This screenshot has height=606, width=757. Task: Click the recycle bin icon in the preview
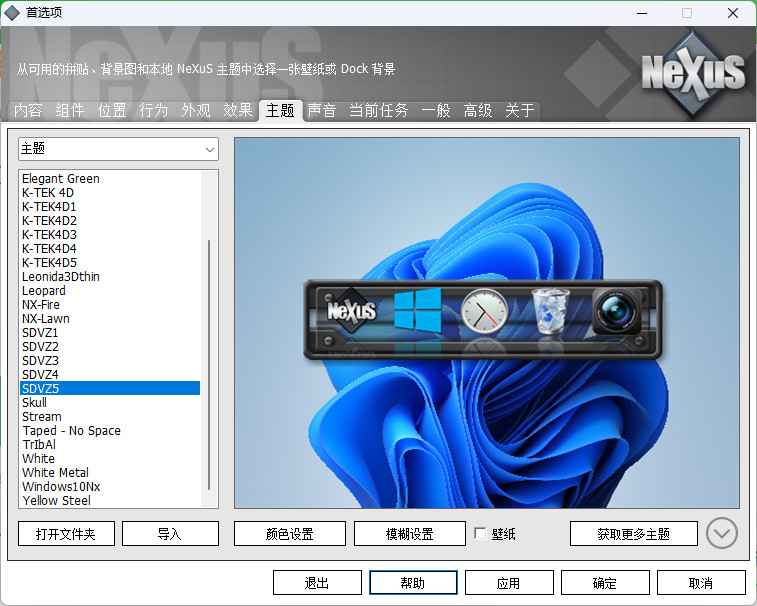point(550,311)
